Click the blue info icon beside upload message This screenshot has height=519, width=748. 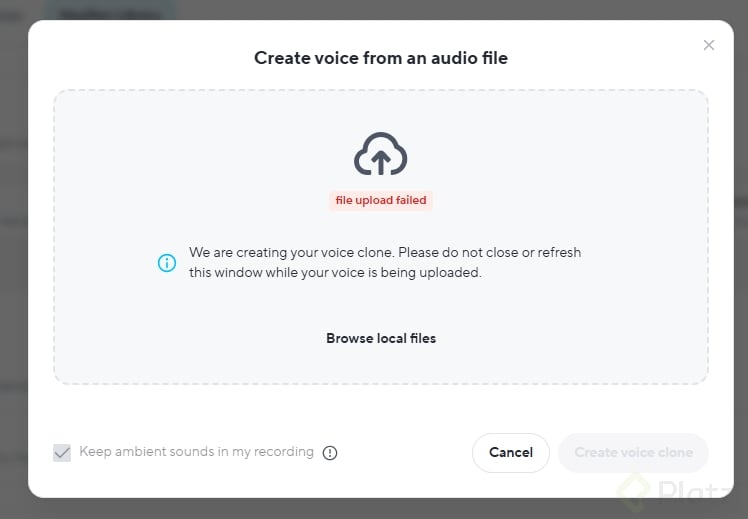pyautogui.click(x=167, y=263)
